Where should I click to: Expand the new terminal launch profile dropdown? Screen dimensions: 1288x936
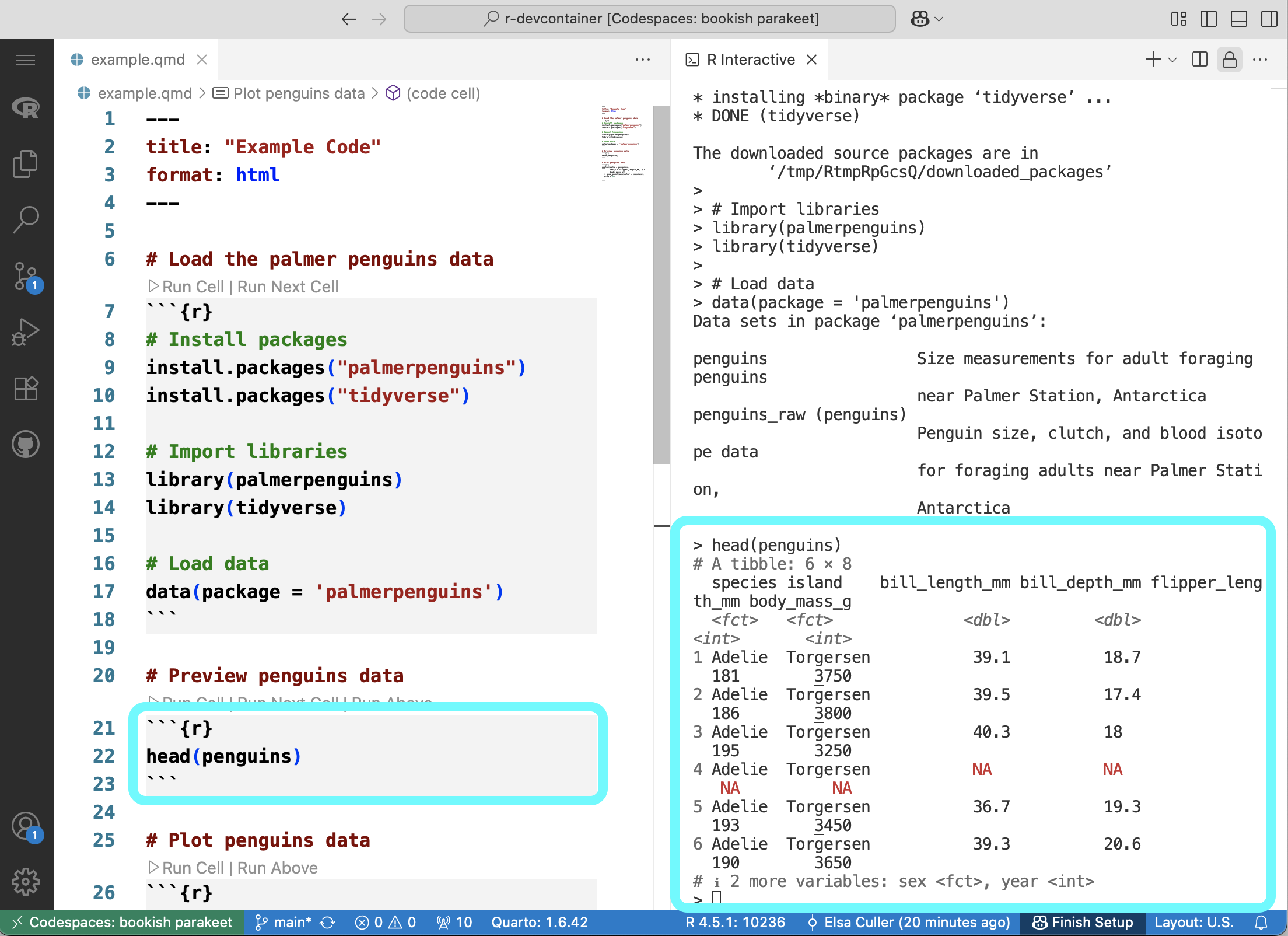tap(1173, 60)
